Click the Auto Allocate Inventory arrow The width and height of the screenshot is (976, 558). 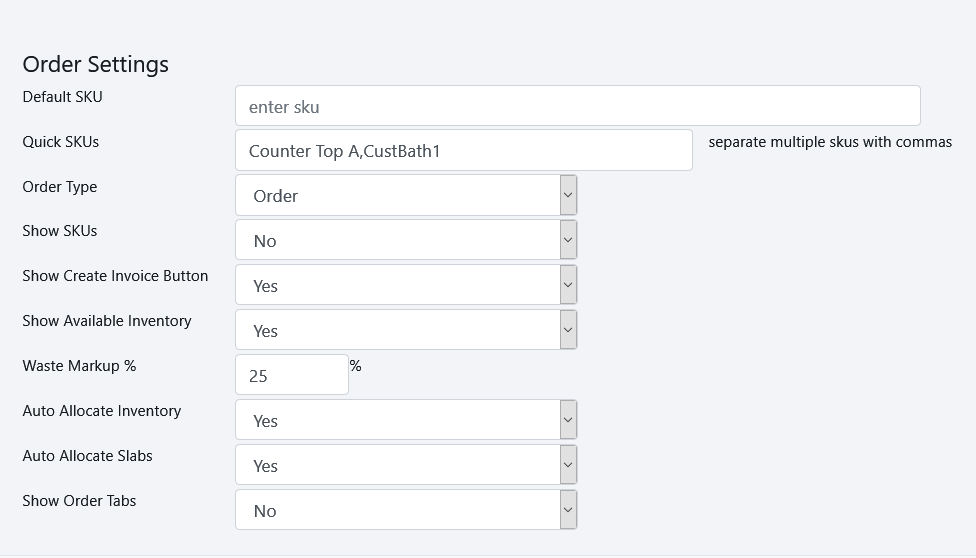568,421
